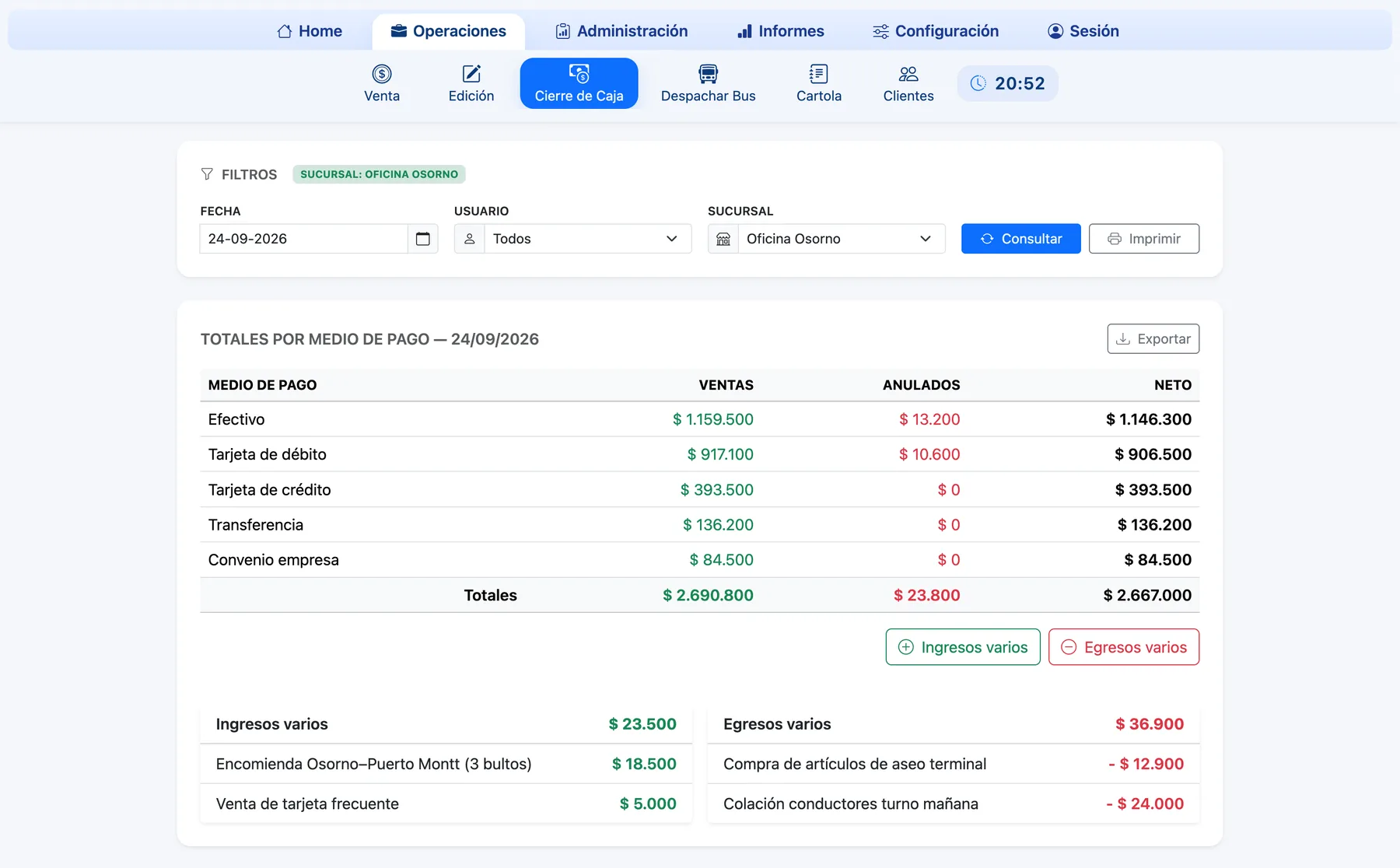This screenshot has width=1400, height=868.
Task: Click the débito neto value $ 906.500
Action: (x=1153, y=454)
